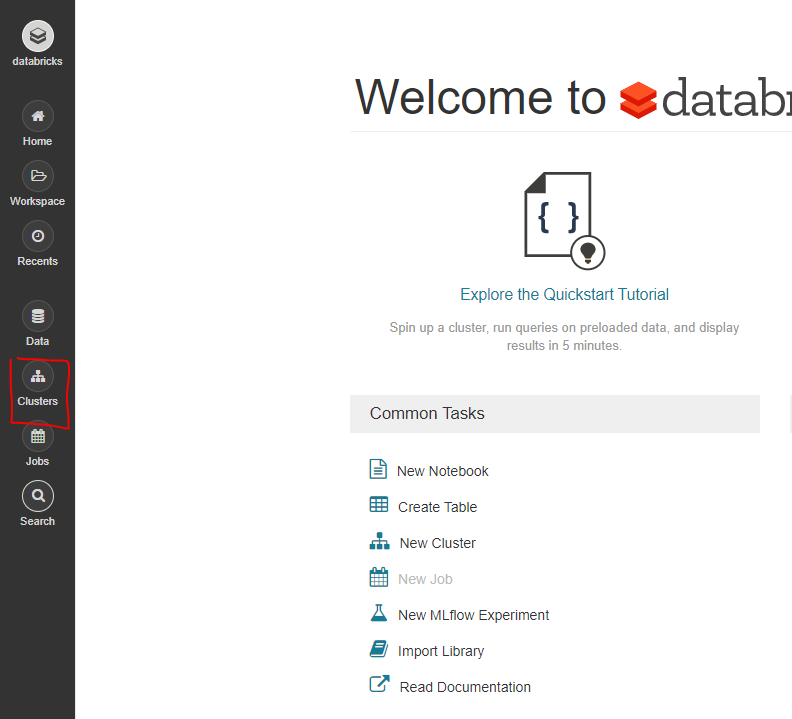Select New Notebook under Common Tasks
792x719 pixels.
coord(442,471)
